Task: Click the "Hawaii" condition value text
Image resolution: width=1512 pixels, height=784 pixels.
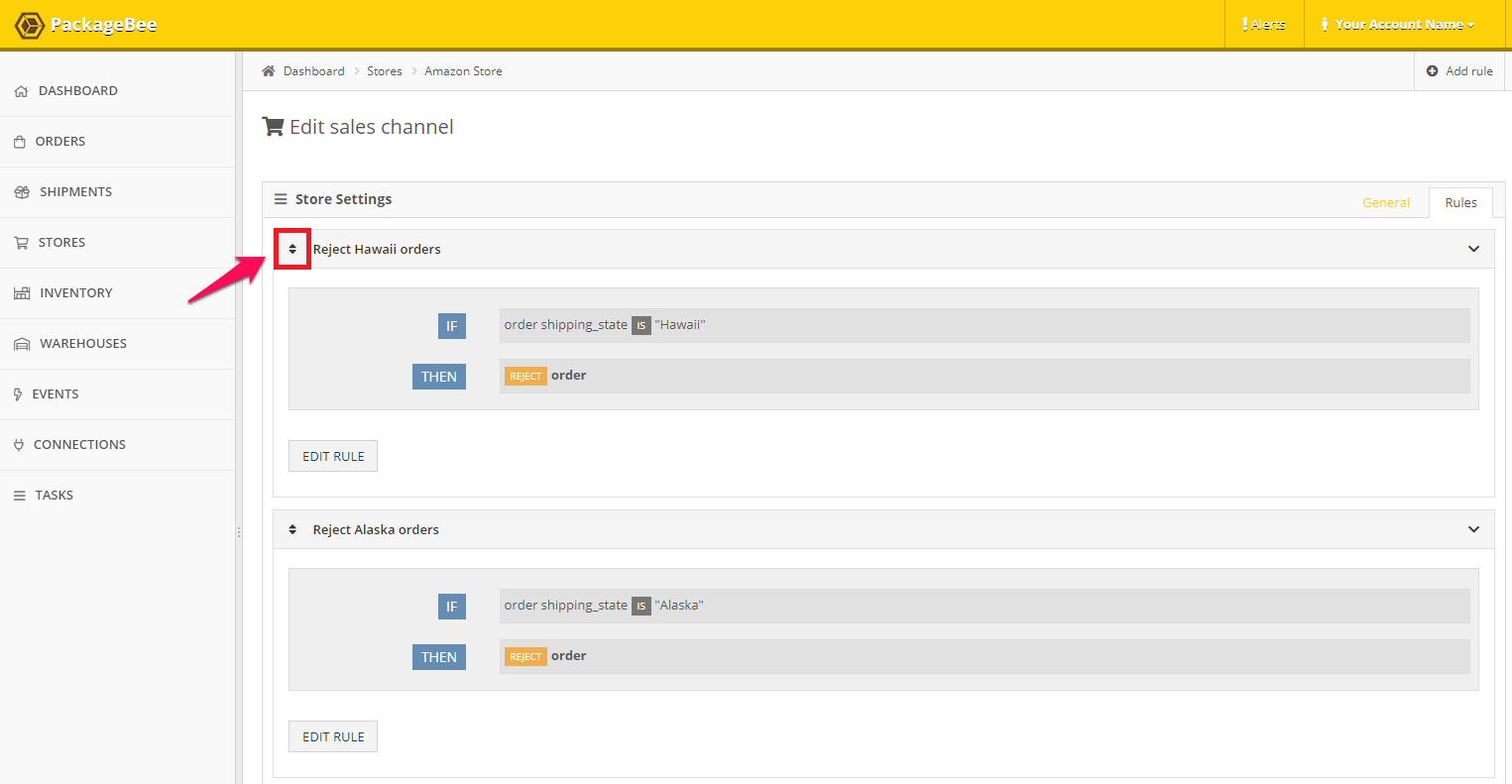Action: [x=680, y=325]
